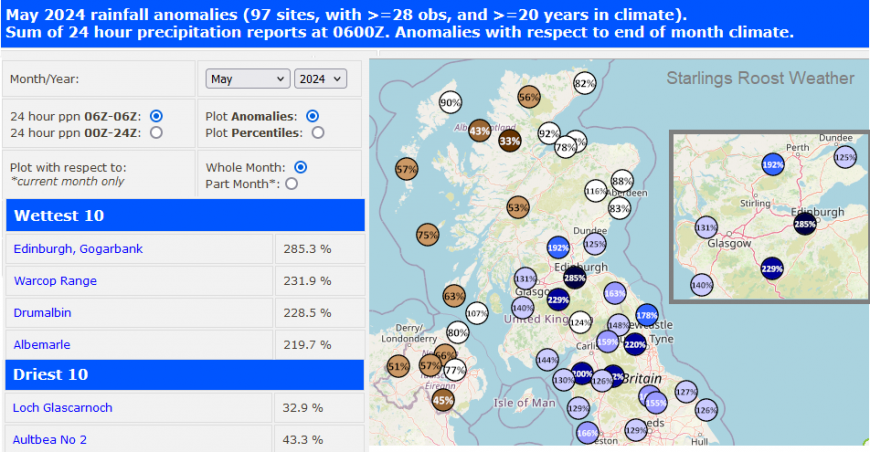Click the dark navy 220% marker
This screenshot has height=452, width=870.
[x=635, y=344]
